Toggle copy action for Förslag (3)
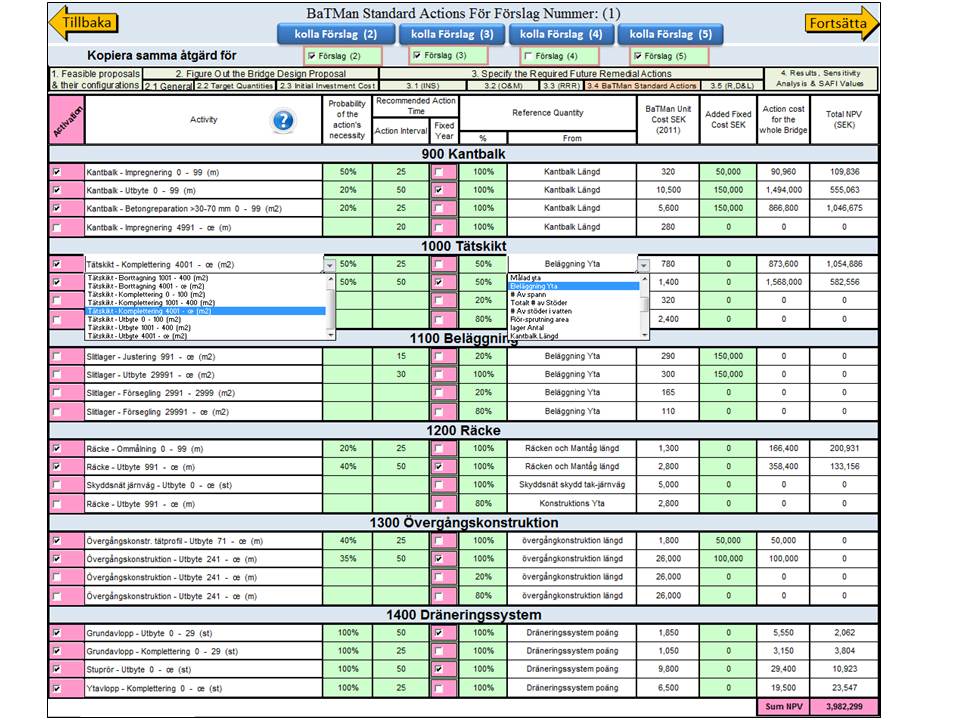The width and height of the screenshot is (960, 720). [x=417, y=55]
